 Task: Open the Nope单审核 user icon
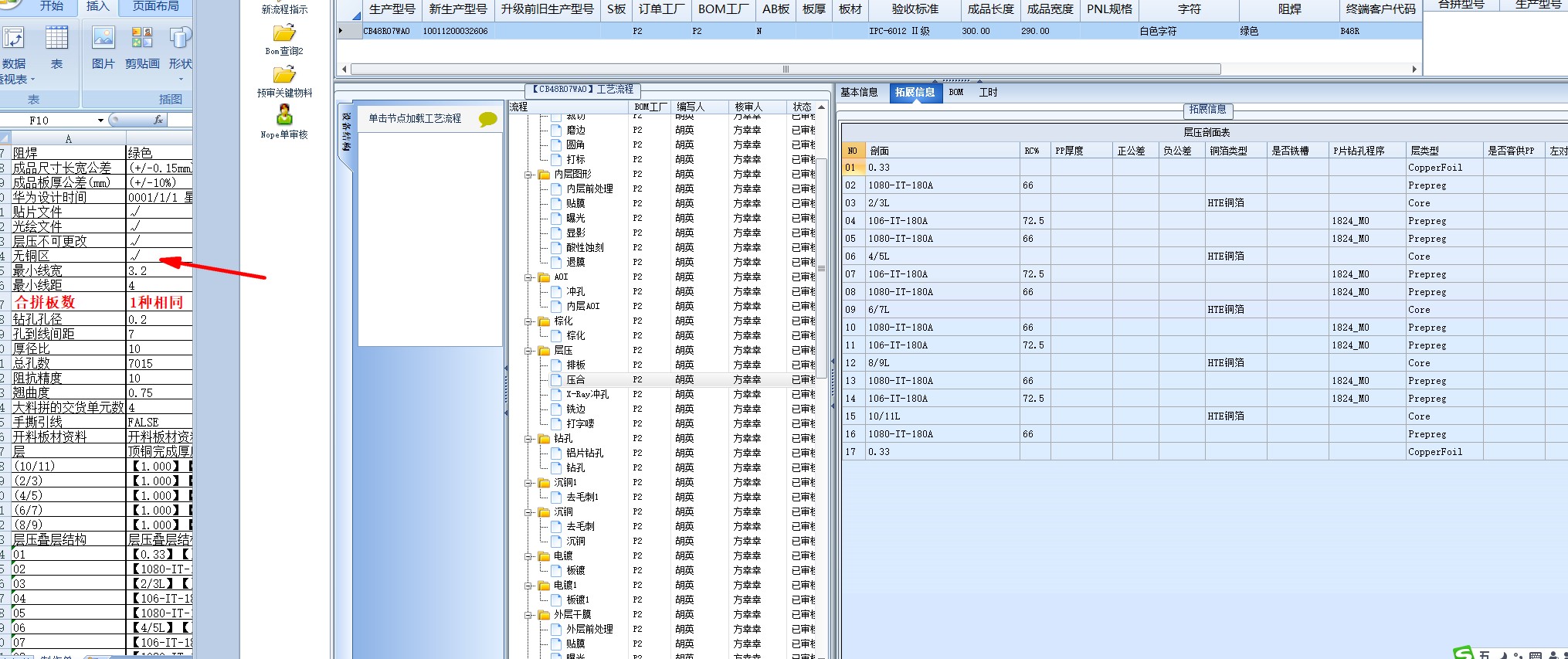tap(284, 115)
